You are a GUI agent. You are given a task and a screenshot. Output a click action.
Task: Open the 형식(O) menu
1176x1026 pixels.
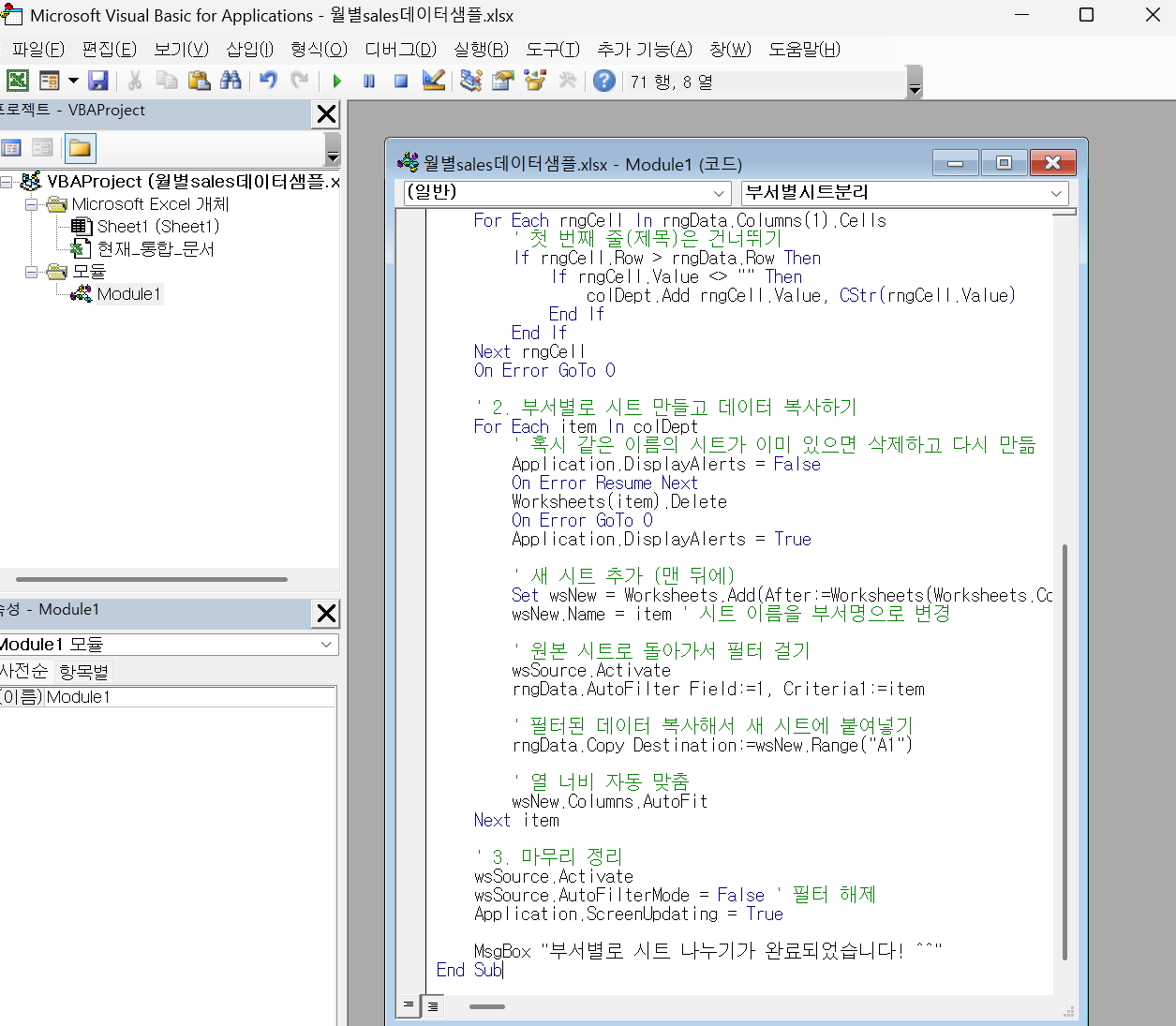coord(319,50)
